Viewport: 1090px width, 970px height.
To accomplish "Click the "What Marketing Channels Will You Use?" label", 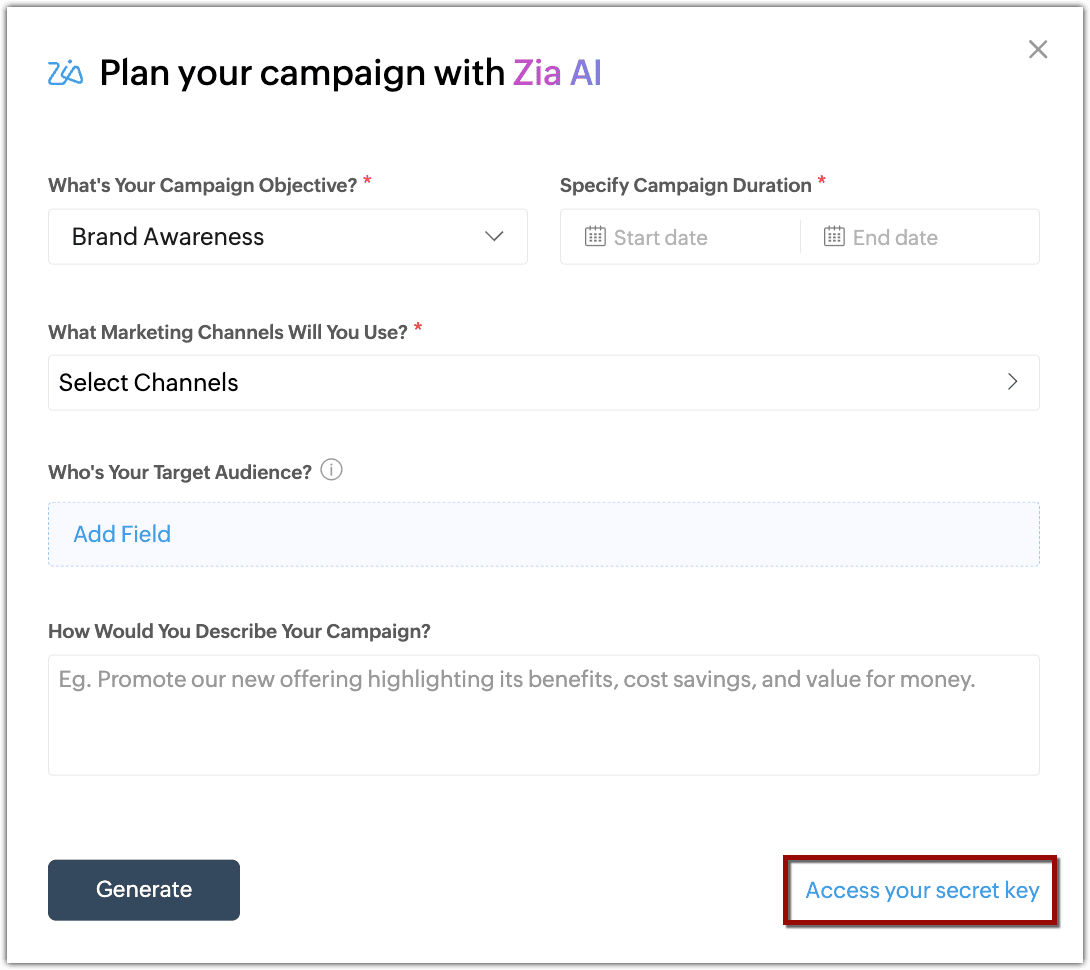I will (227, 332).
